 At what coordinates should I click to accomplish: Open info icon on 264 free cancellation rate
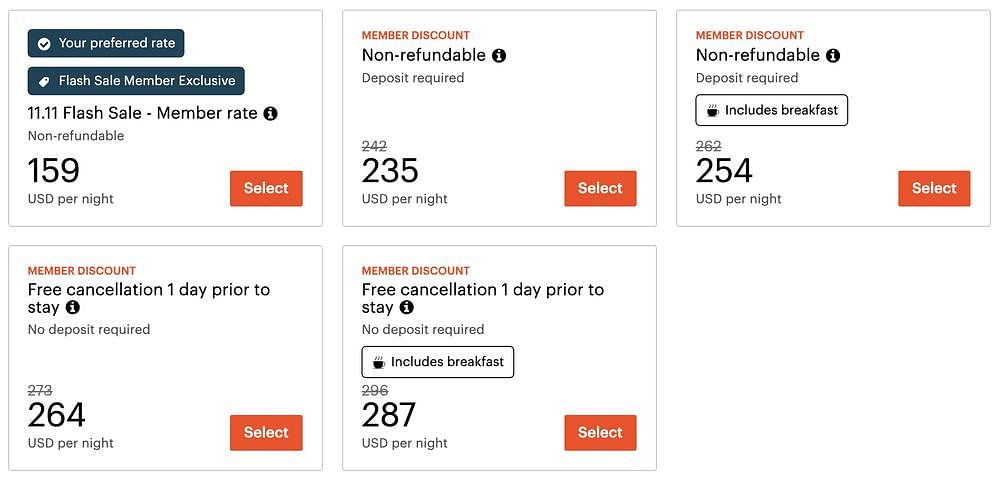pyautogui.click(x=73, y=308)
